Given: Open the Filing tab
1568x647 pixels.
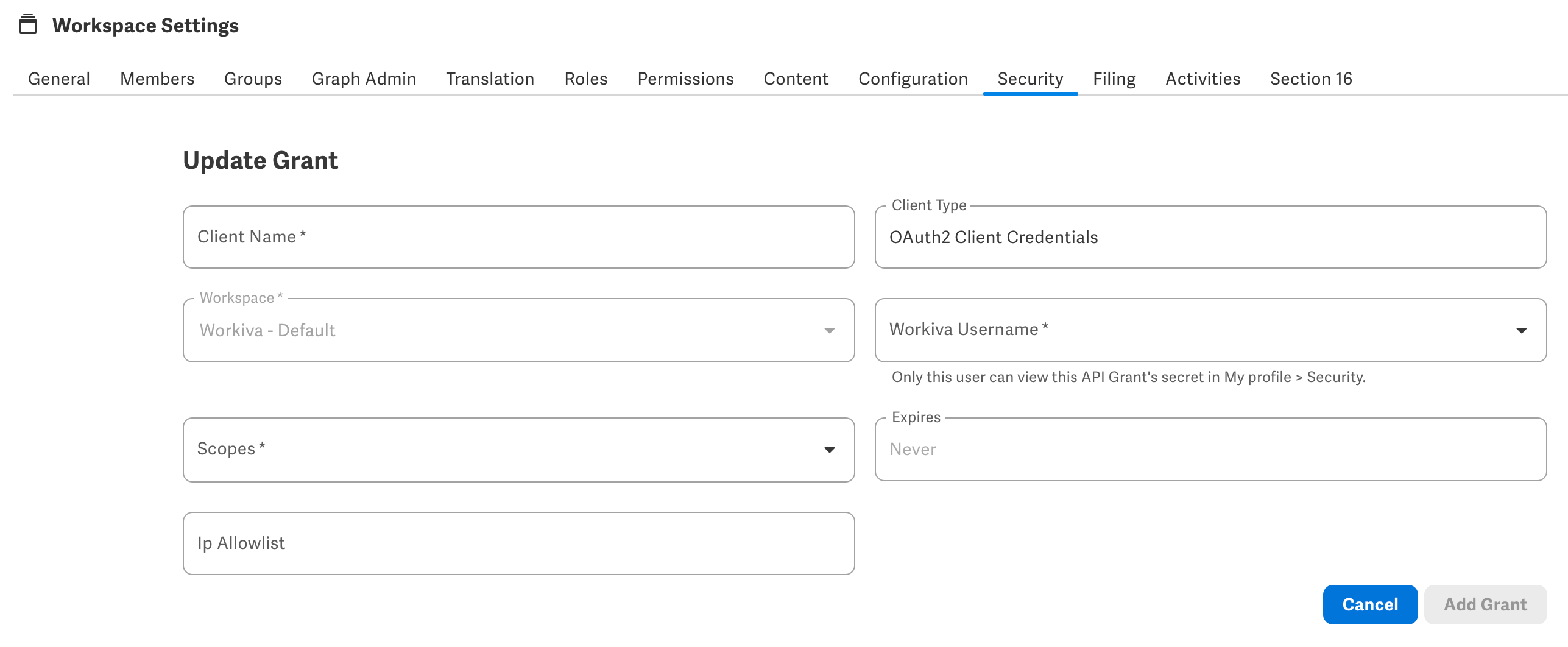Looking at the screenshot, I should (x=1114, y=79).
